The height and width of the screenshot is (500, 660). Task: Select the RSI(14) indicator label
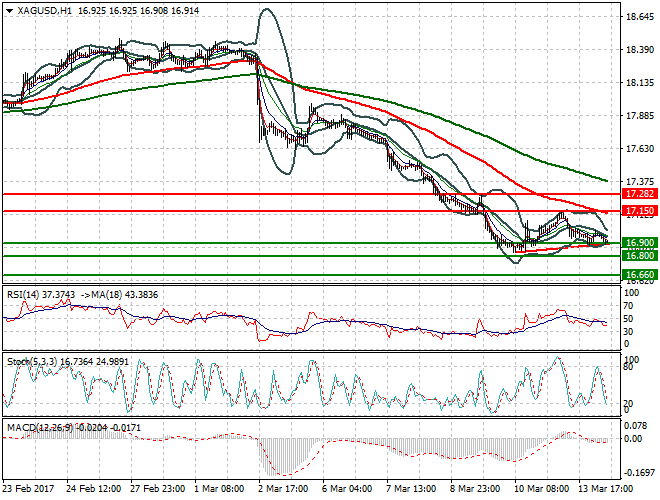pyautogui.click(x=23, y=295)
